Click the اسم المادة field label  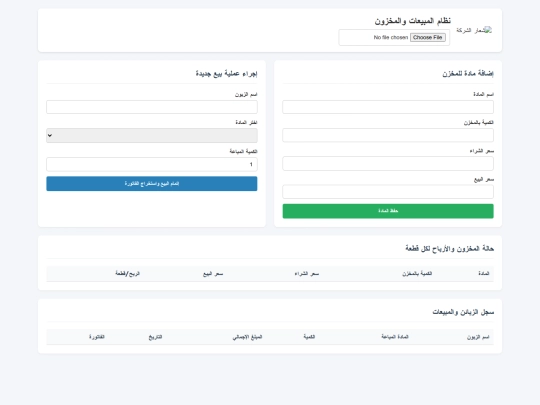click(483, 94)
